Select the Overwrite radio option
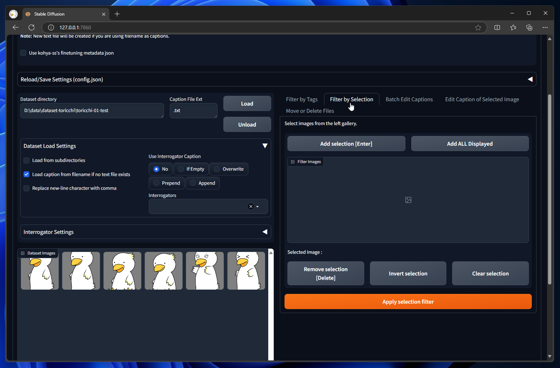The height and width of the screenshot is (368, 560). pyautogui.click(x=229, y=169)
